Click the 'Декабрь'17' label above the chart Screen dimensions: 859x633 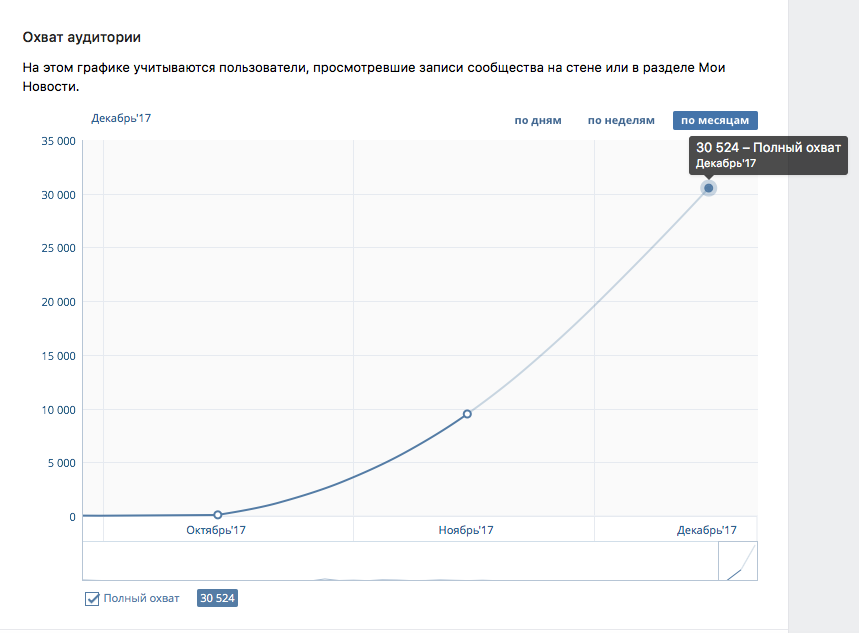(121, 118)
